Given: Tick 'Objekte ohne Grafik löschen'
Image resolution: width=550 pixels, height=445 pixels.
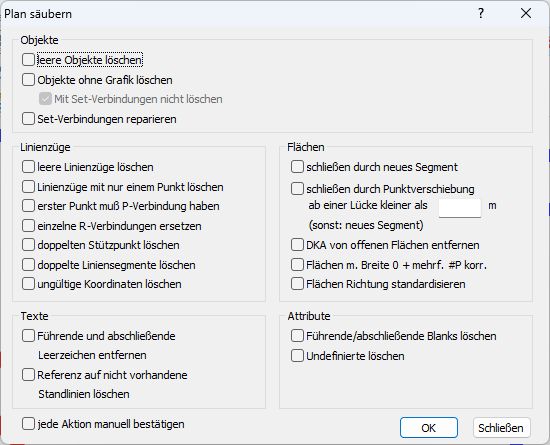Looking at the screenshot, I should (28, 80).
